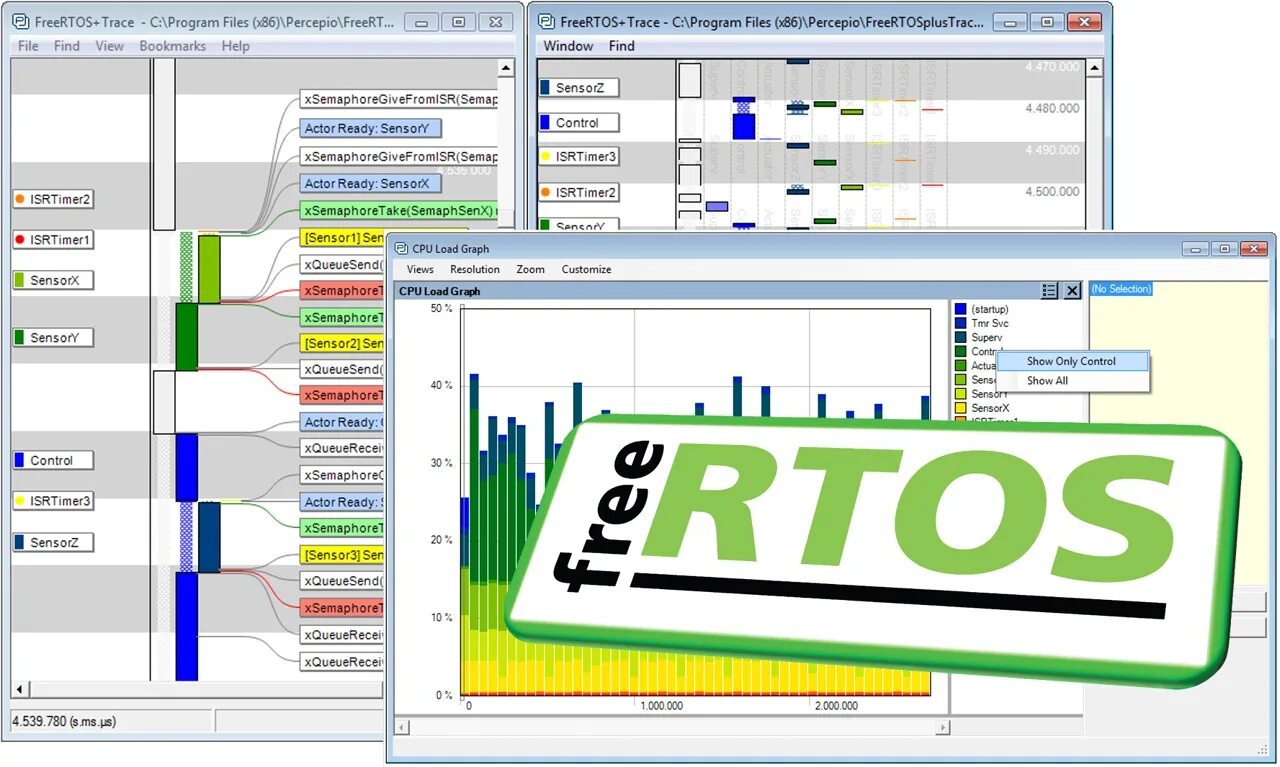Screen dimensions: 1280x767
Task: Click the Superv color swatch in legend
Action: (x=960, y=337)
